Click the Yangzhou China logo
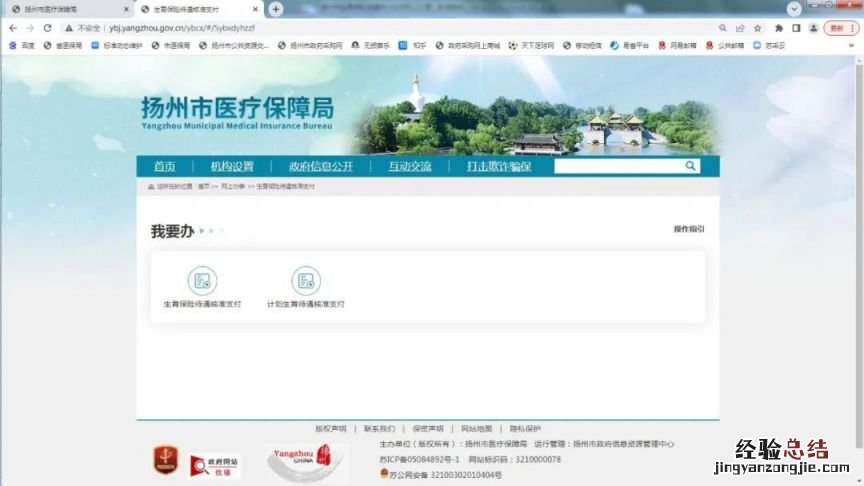The width and height of the screenshot is (864, 486). tap(305, 462)
